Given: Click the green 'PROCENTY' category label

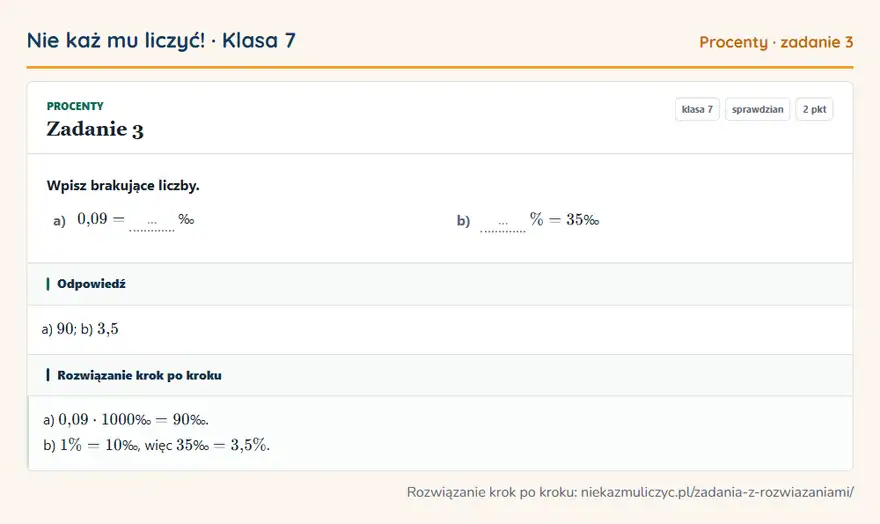Looking at the screenshot, I should [x=75, y=106].
